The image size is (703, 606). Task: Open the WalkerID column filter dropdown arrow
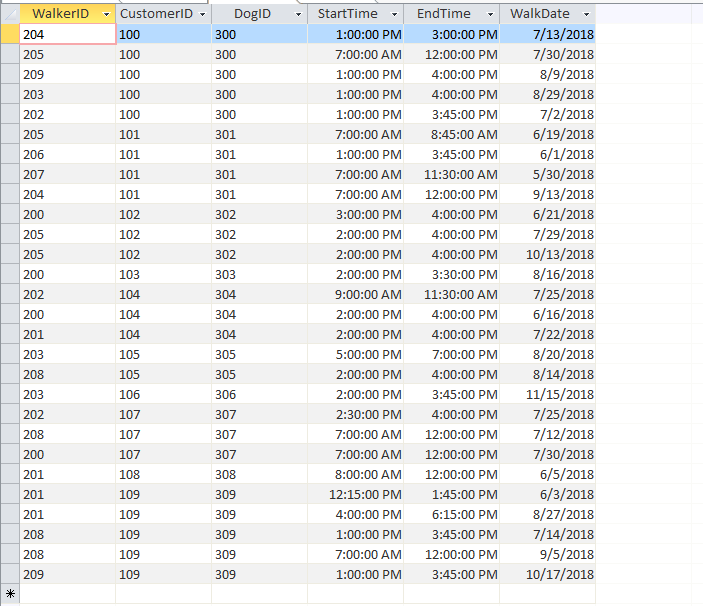106,14
